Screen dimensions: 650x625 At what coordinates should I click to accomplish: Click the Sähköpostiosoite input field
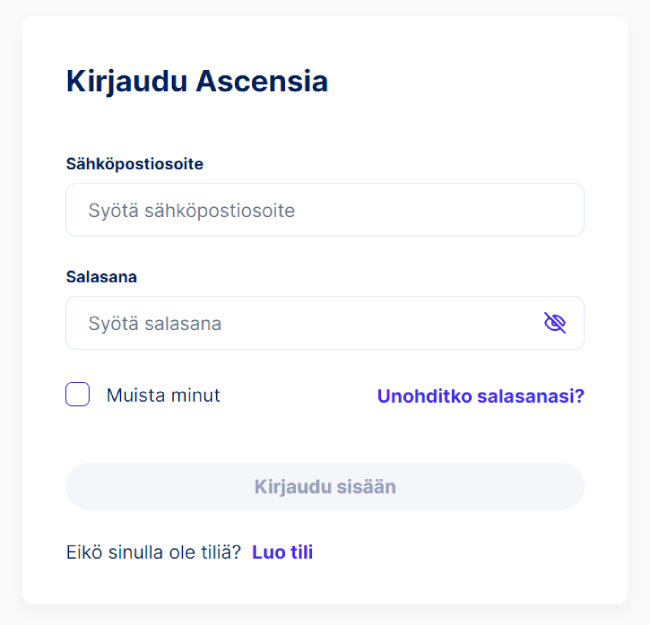[x=324, y=210]
